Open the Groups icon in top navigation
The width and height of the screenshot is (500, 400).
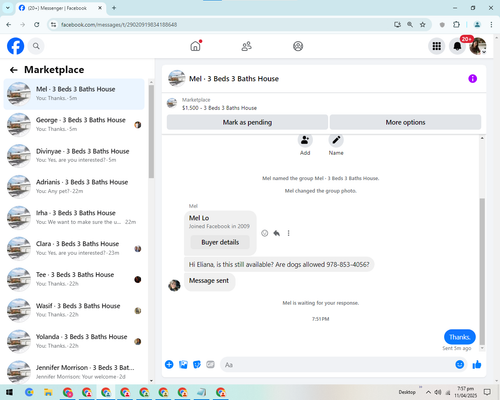(298, 46)
